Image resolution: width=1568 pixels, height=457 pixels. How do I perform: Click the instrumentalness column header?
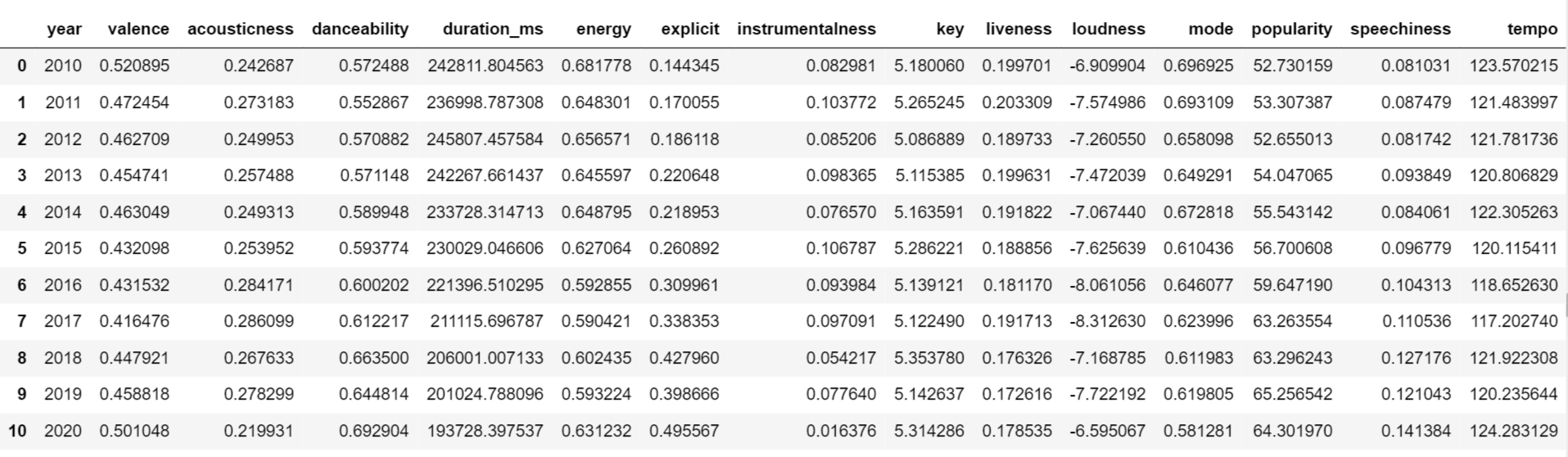click(806, 29)
